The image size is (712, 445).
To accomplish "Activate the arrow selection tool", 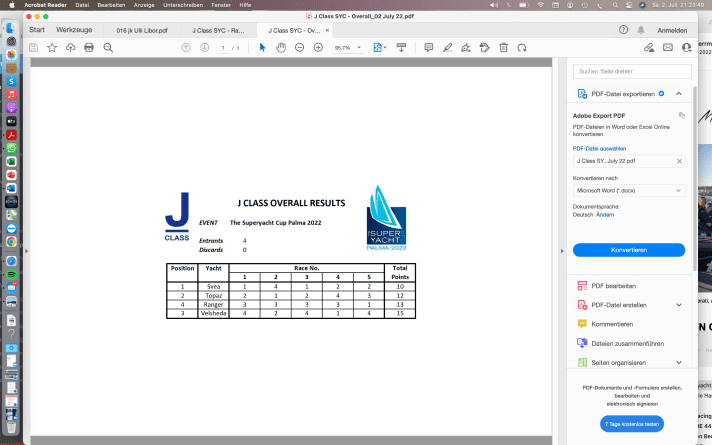I will click(x=263, y=47).
